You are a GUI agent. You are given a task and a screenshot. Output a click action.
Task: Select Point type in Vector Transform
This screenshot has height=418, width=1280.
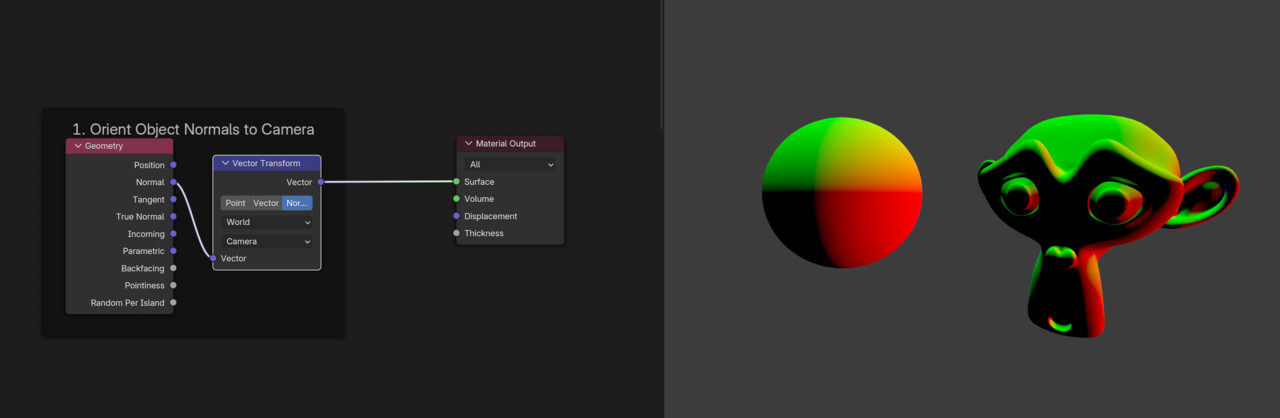click(235, 203)
